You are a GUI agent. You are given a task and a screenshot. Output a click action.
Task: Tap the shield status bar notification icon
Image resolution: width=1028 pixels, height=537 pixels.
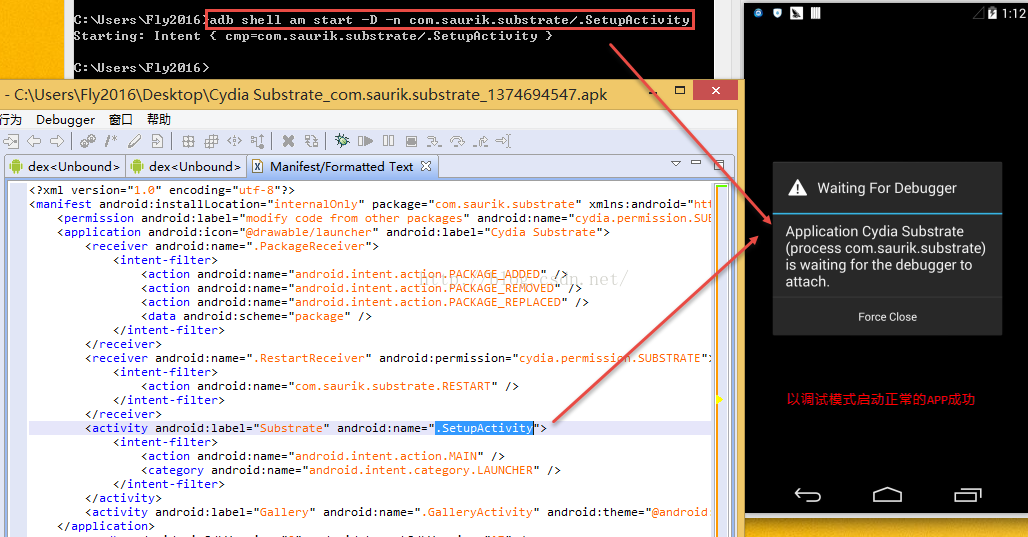778,13
